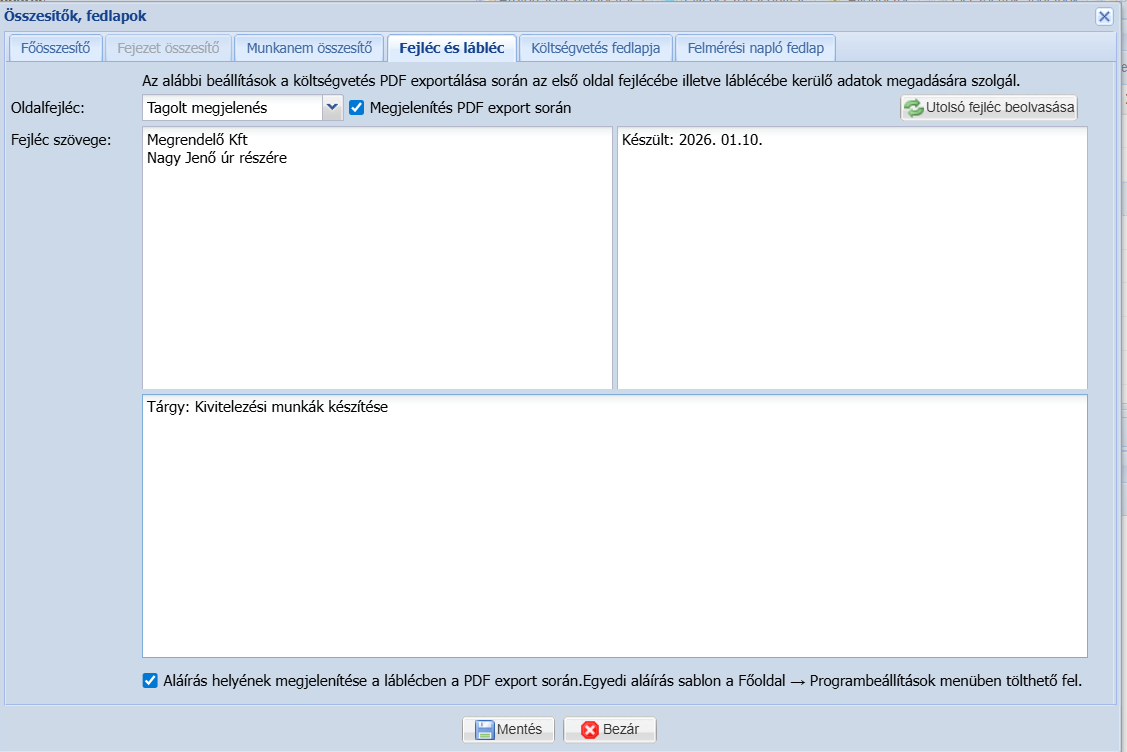Screen dimensions: 1127x752
Task: Click the 'Tagolt megjelenés' combo box field
Action: pyautogui.click(x=232, y=107)
